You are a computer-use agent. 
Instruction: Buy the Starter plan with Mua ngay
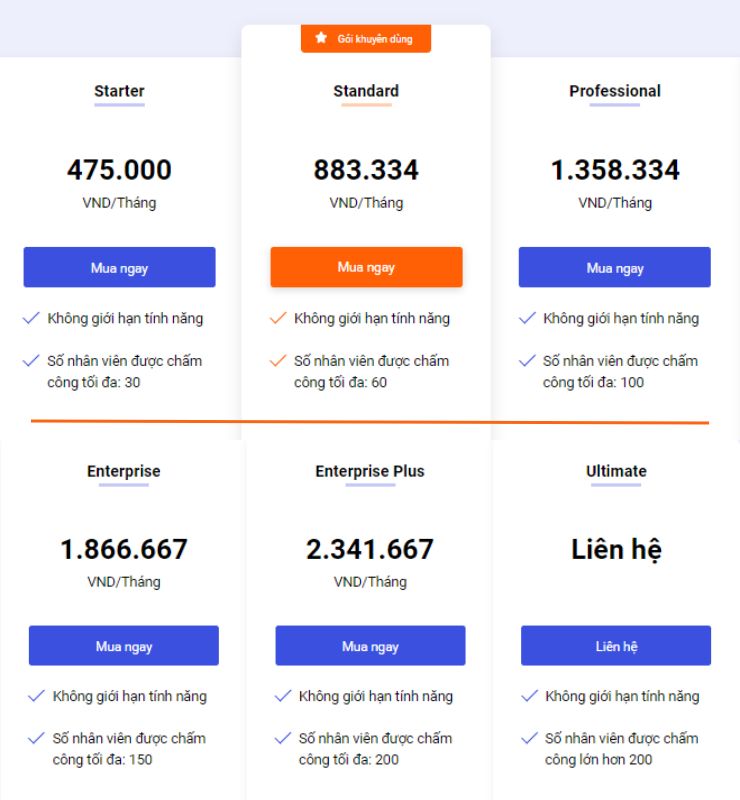[x=119, y=267]
